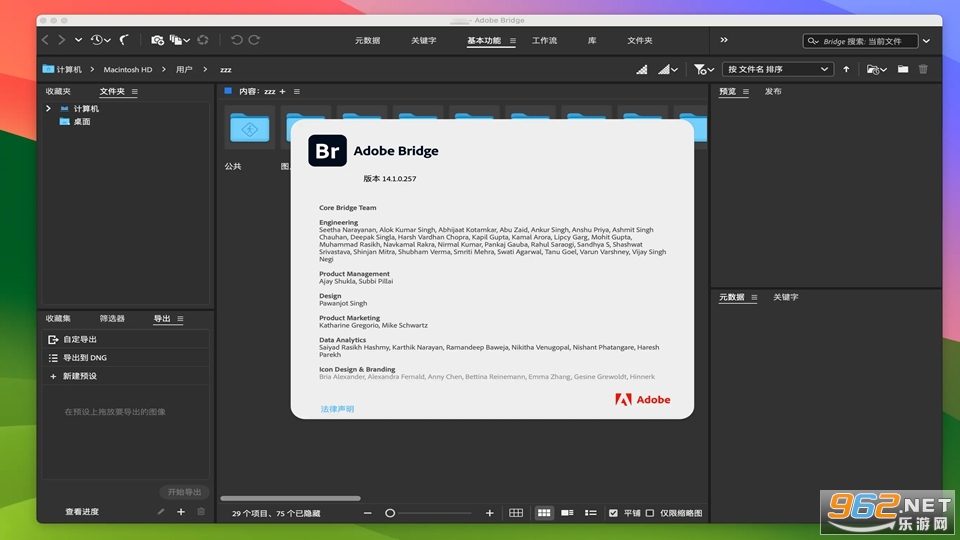The width and height of the screenshot is (960, 540).
Task: Open the filter by rating funnel menu
Action: click(x=704, y=69)
